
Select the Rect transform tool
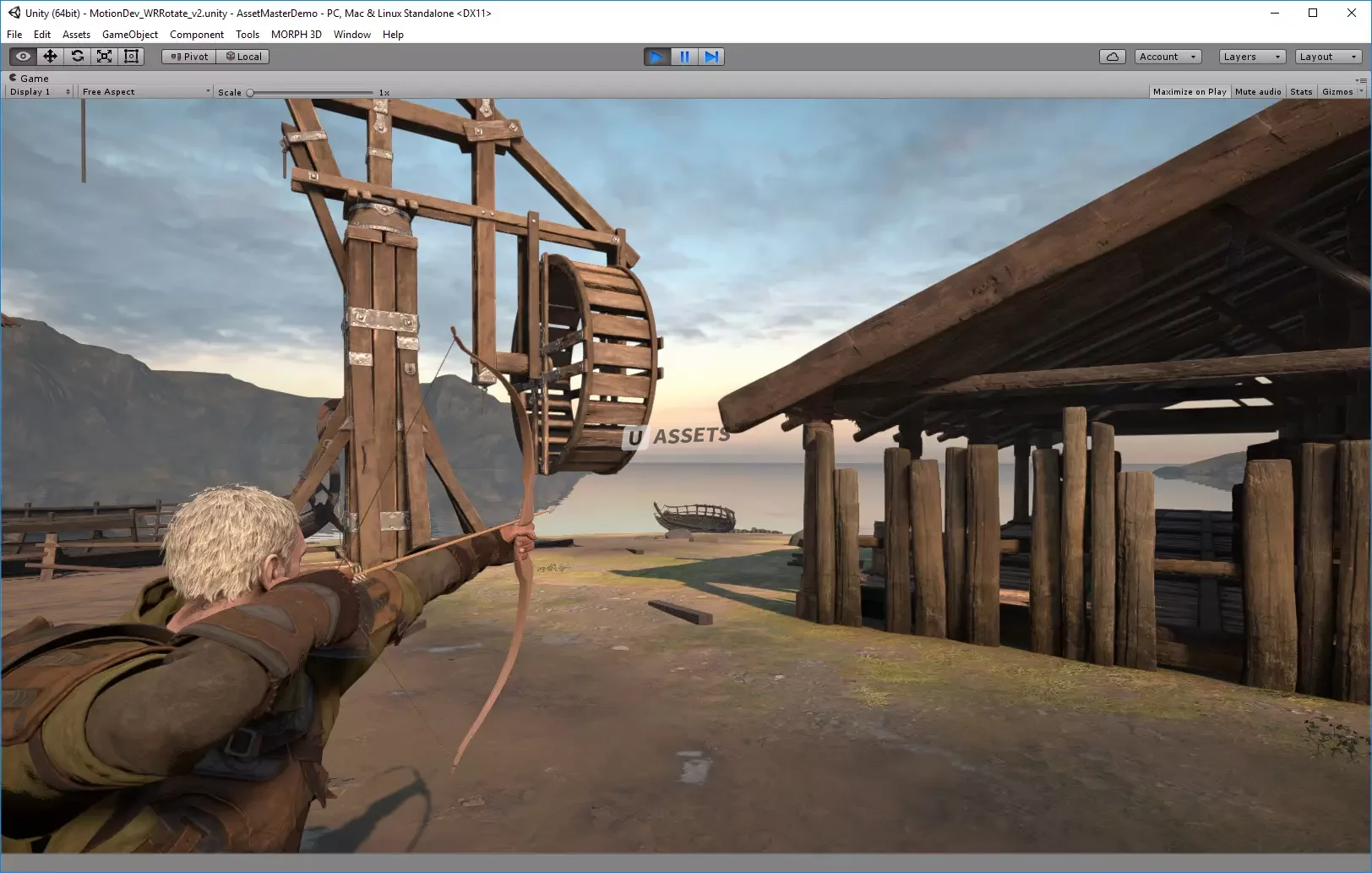point(131,57)
